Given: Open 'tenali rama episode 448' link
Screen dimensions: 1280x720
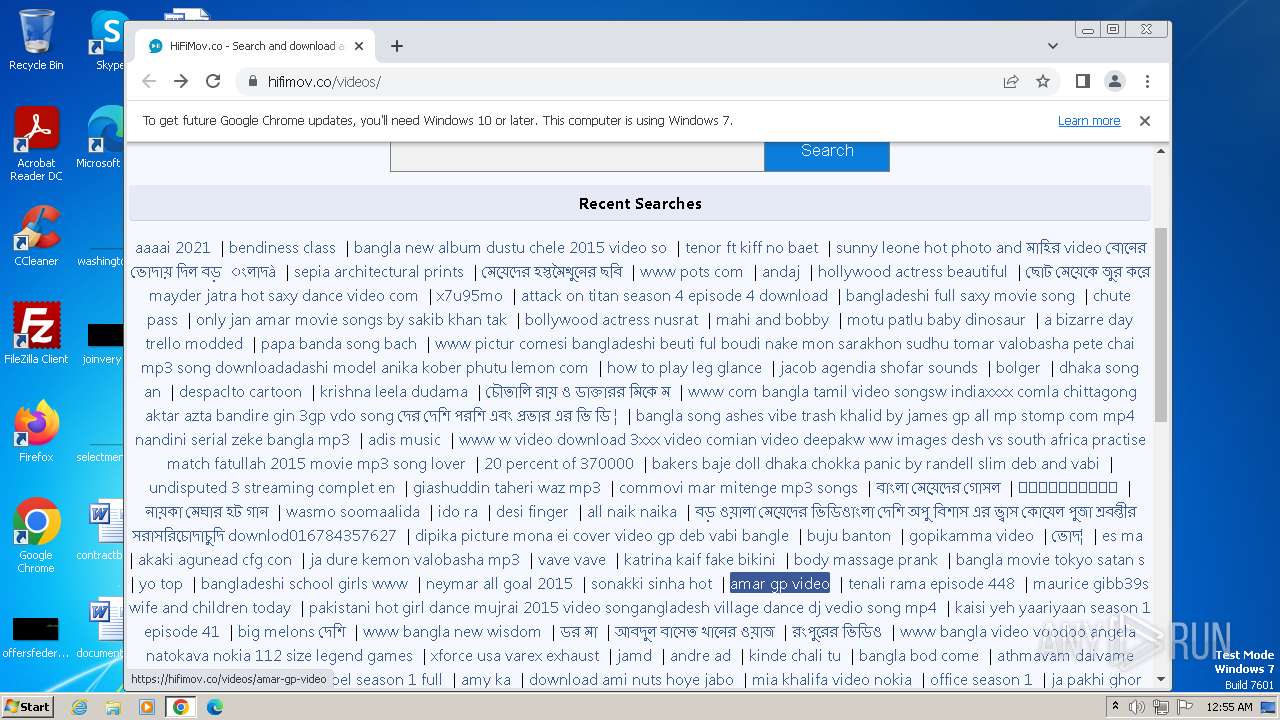Looking at the screenshot, I should (931, 584).
